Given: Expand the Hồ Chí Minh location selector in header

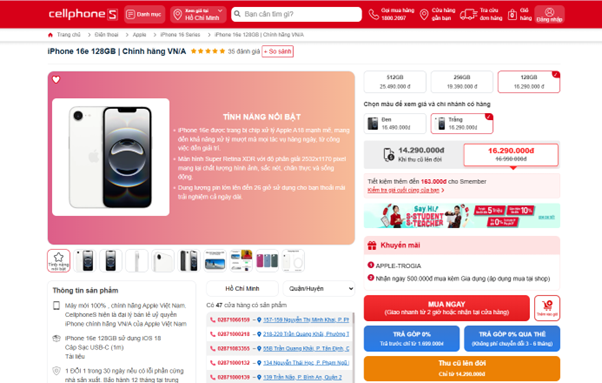Looking at the screenshot, I should [198, 14].
